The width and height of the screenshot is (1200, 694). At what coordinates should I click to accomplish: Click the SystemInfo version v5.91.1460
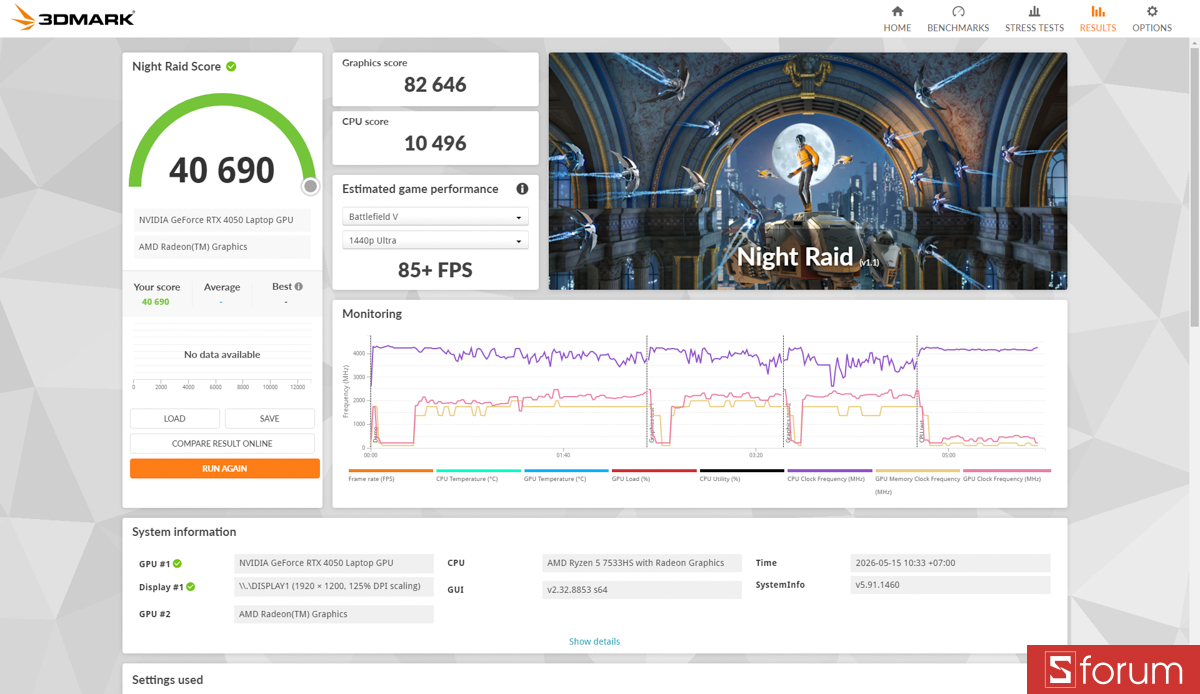(x=950, y=585)
